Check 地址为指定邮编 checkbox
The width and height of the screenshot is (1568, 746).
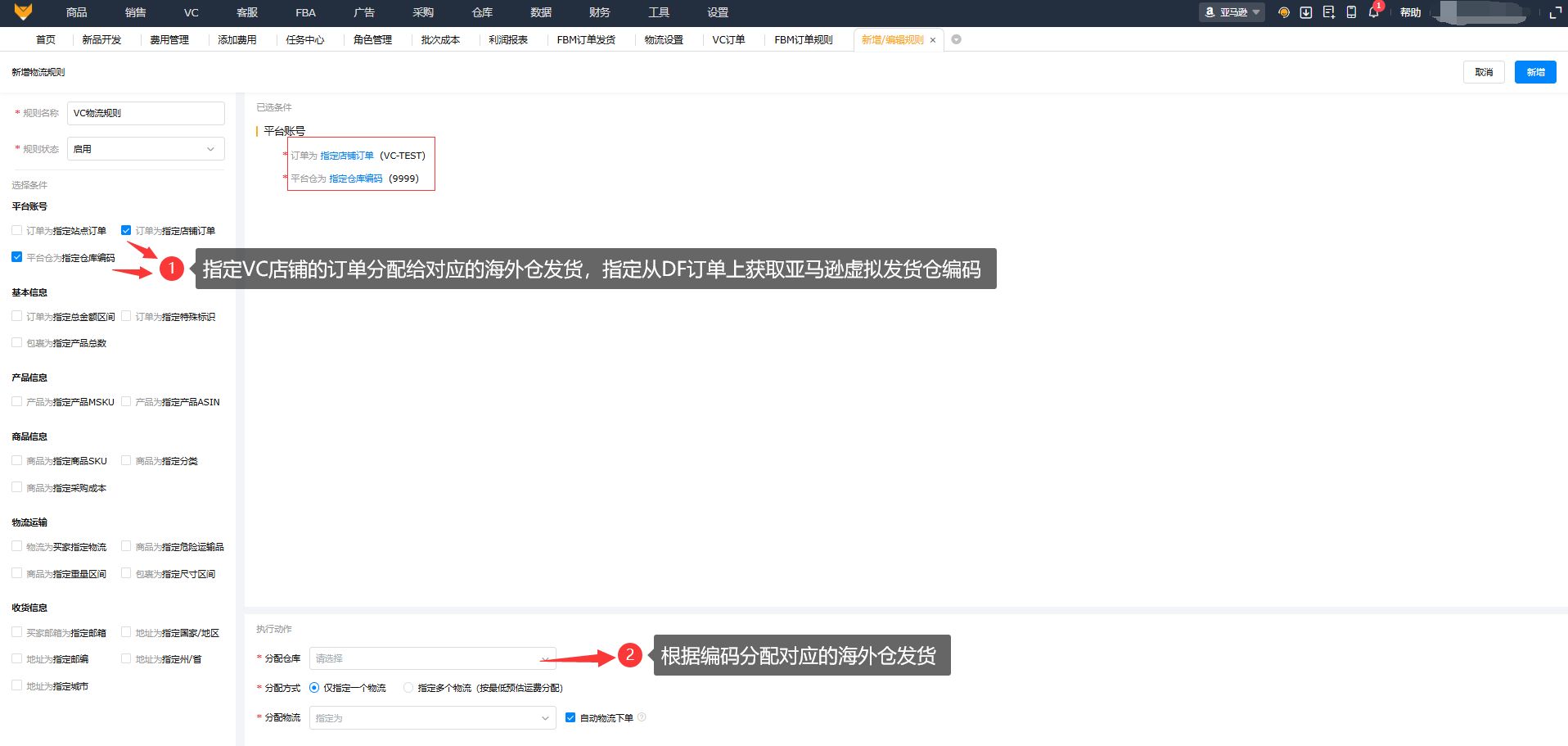17,658
